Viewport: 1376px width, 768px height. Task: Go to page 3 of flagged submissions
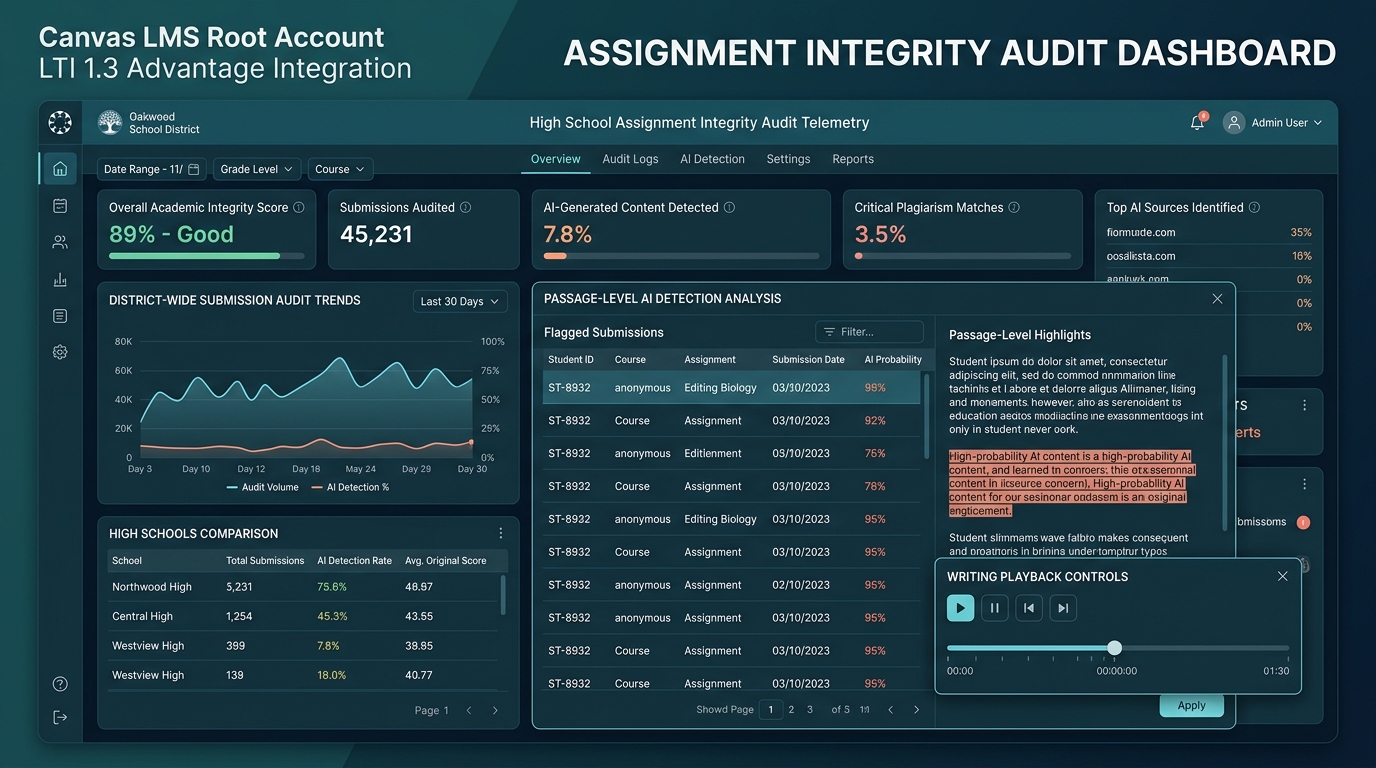click(x=810, y=710)
